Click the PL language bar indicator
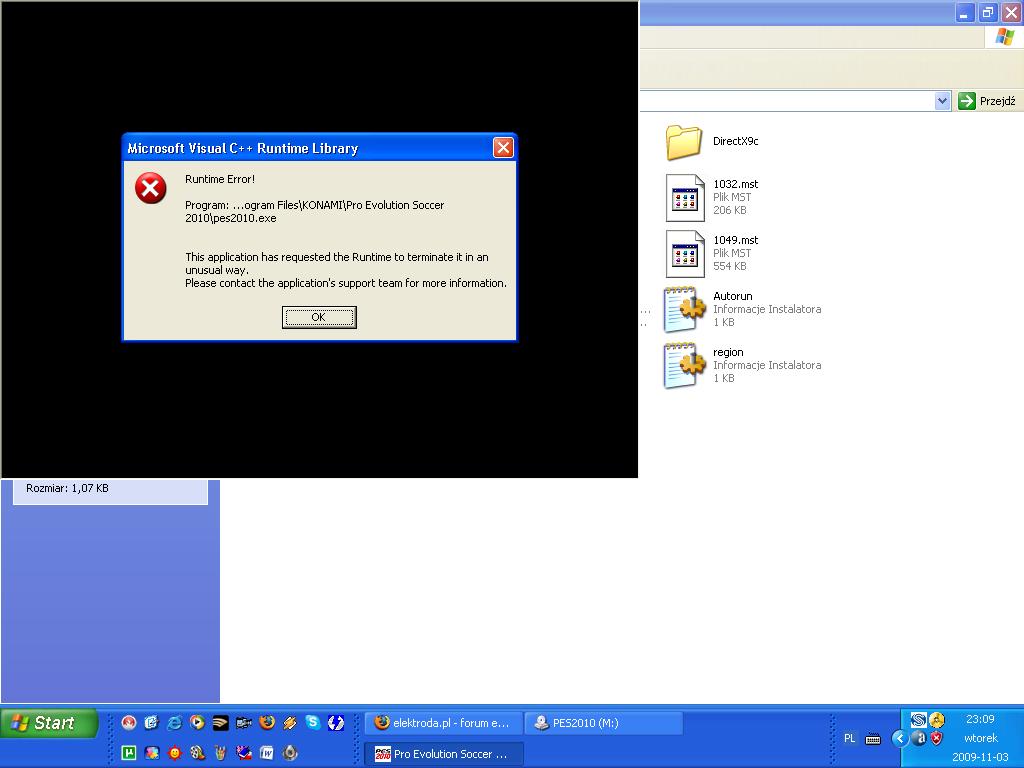 click(x=850, y=739)
